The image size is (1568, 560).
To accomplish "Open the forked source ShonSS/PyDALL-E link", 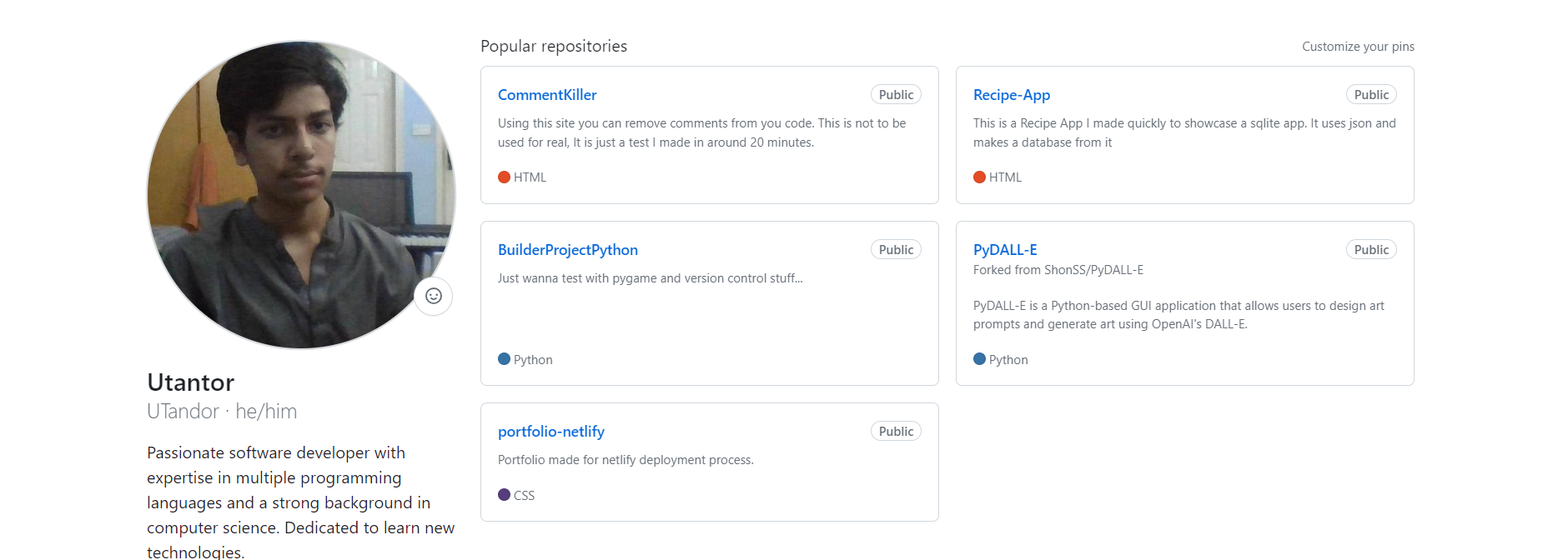I will 1093,270.
